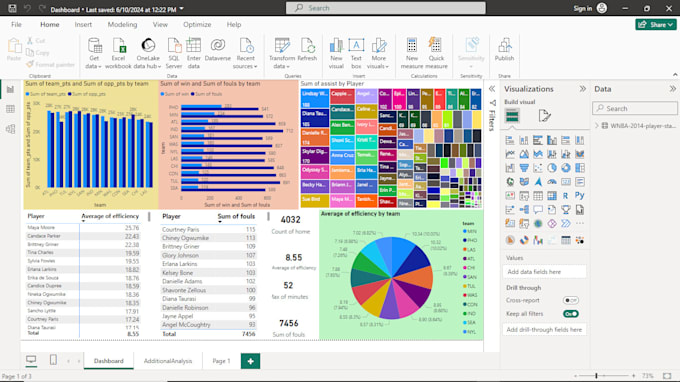Click the SQL Server icon

click(173, 53)
